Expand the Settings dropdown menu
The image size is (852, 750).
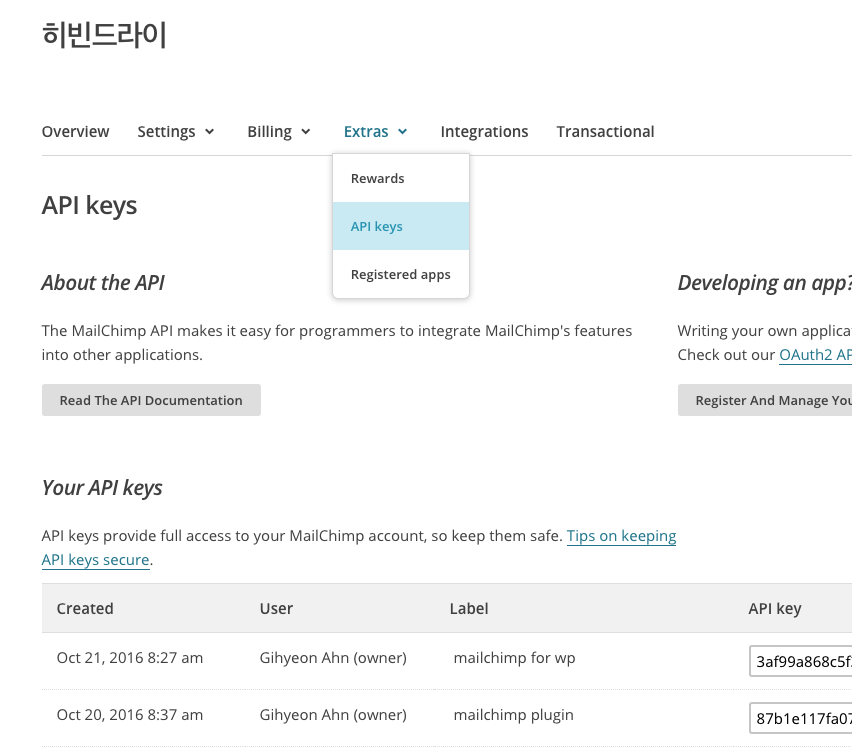click(x=176, y=132)
